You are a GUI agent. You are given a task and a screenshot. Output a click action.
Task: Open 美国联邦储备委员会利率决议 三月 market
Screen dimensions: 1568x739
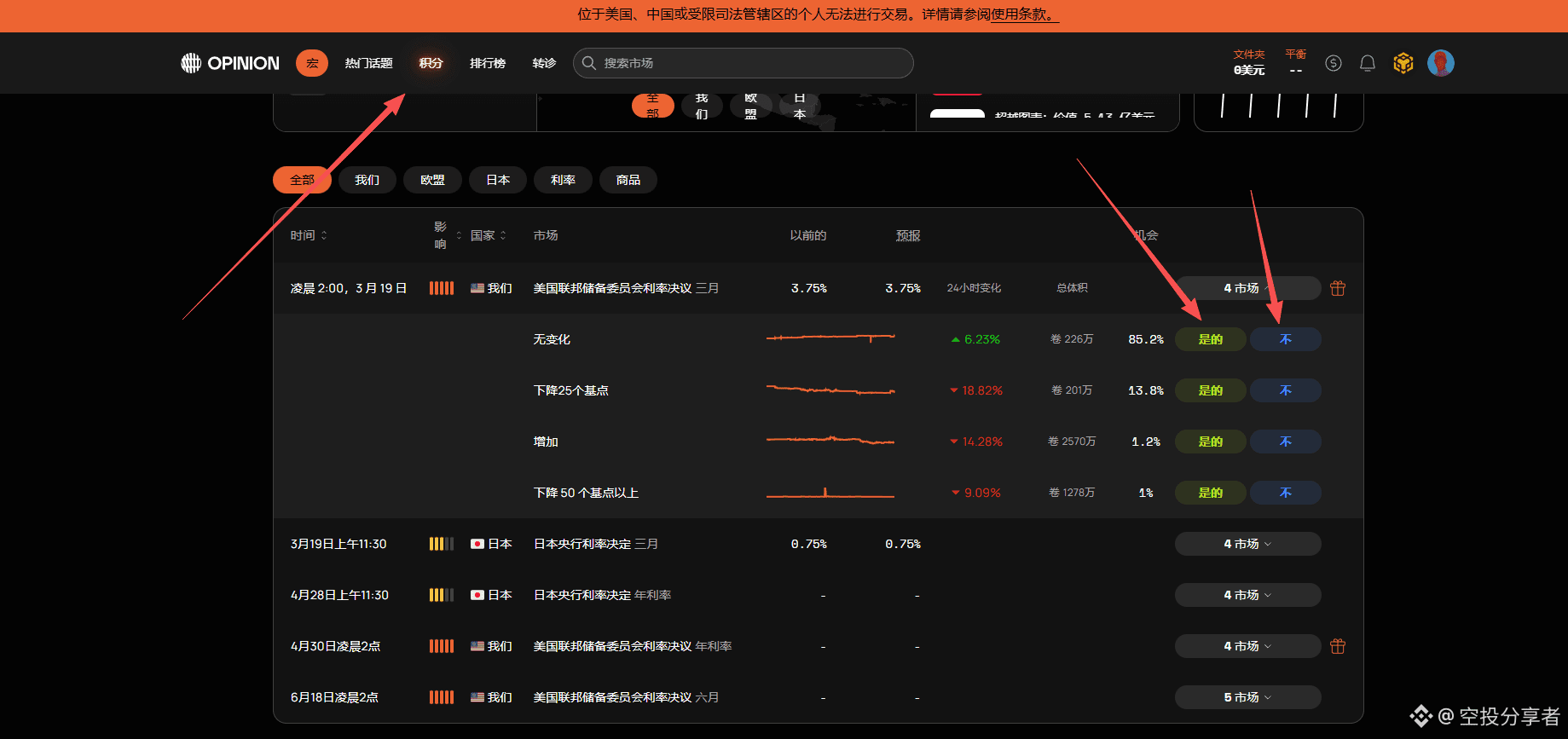(626, 288)
